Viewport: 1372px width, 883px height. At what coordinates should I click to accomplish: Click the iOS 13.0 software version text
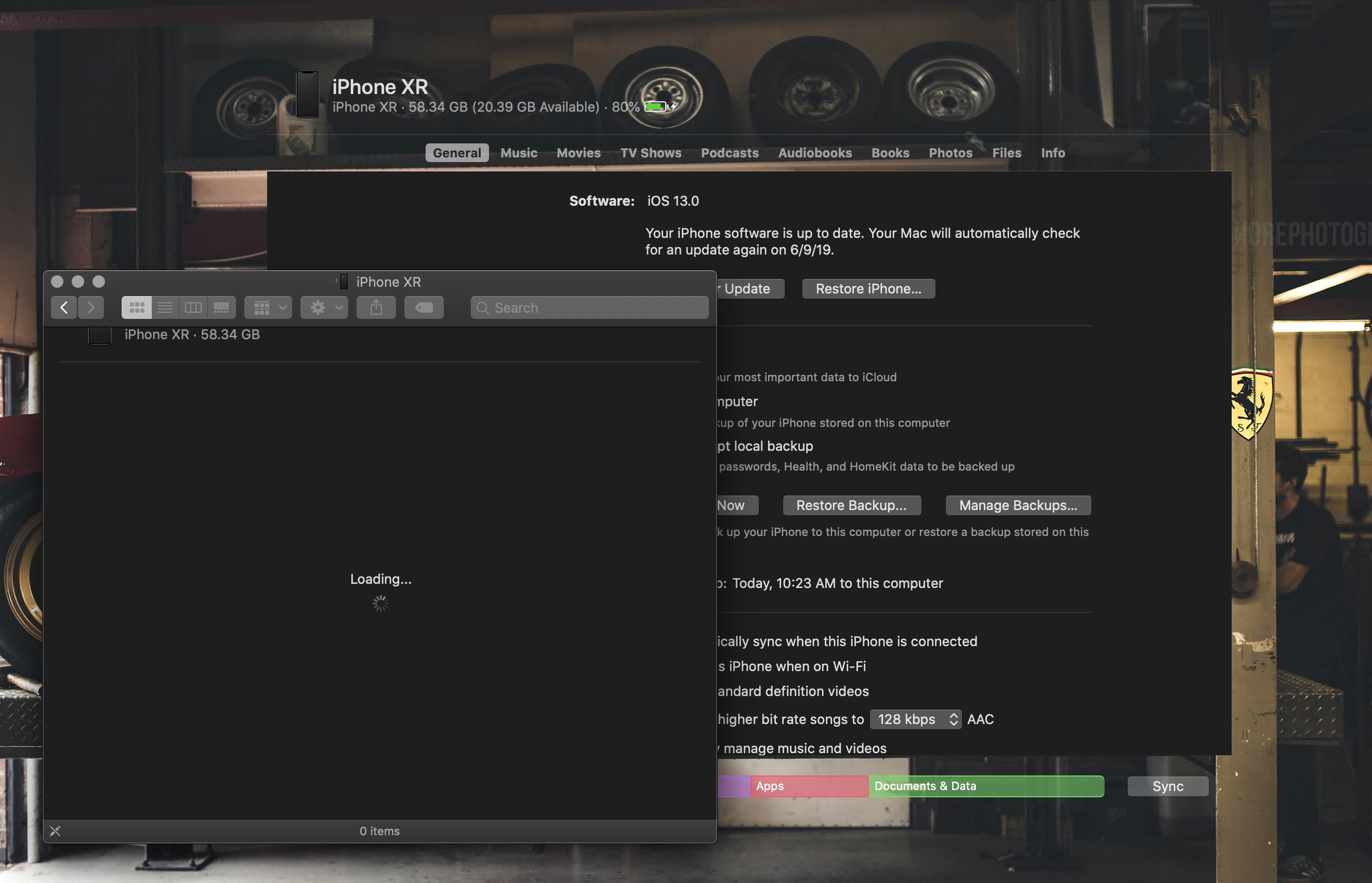[x=674, y=200]
